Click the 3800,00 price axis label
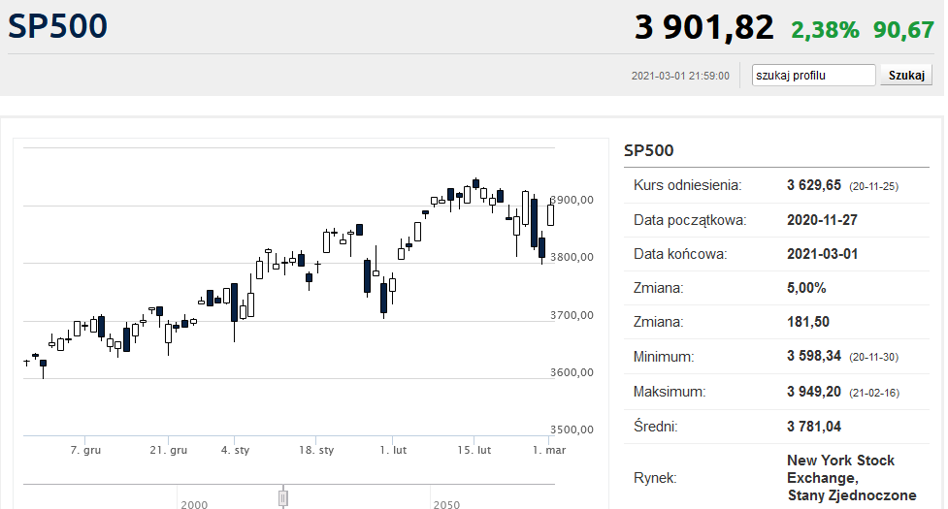948x509 pixels. (572, 257)
